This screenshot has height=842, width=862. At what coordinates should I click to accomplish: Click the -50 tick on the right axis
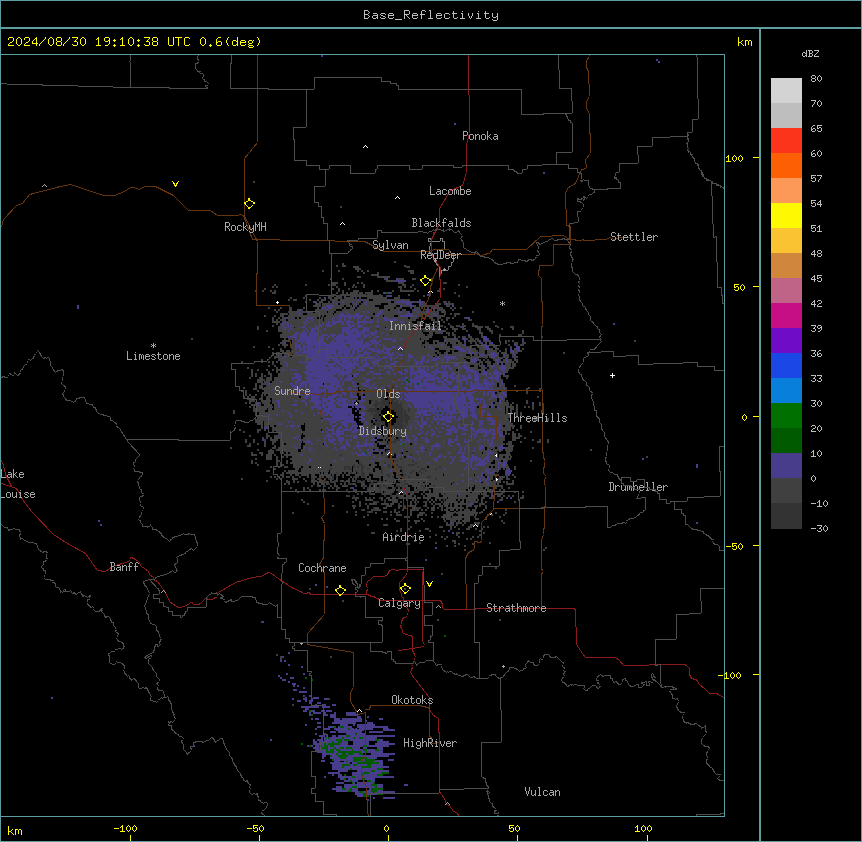[734, 546]
